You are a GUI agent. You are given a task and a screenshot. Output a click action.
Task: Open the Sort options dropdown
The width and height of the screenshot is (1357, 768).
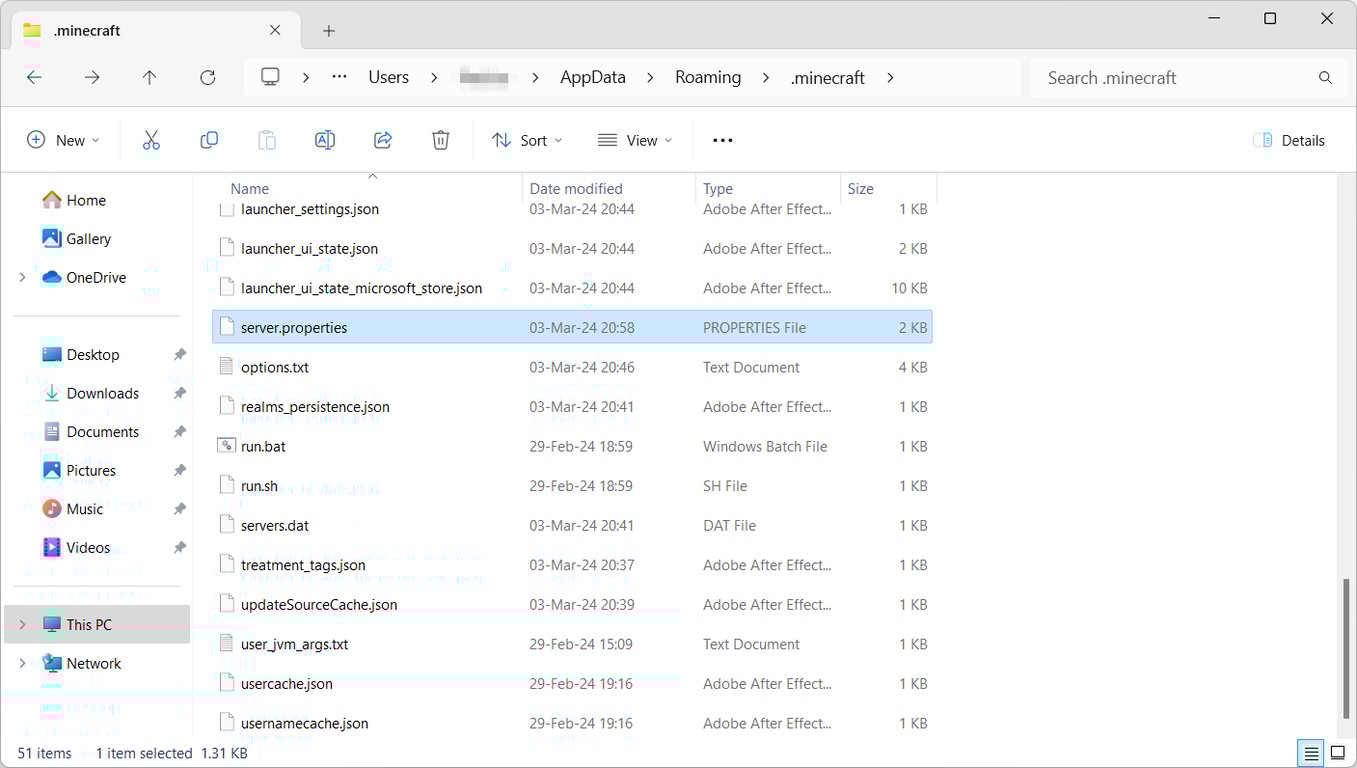point(526,140)
